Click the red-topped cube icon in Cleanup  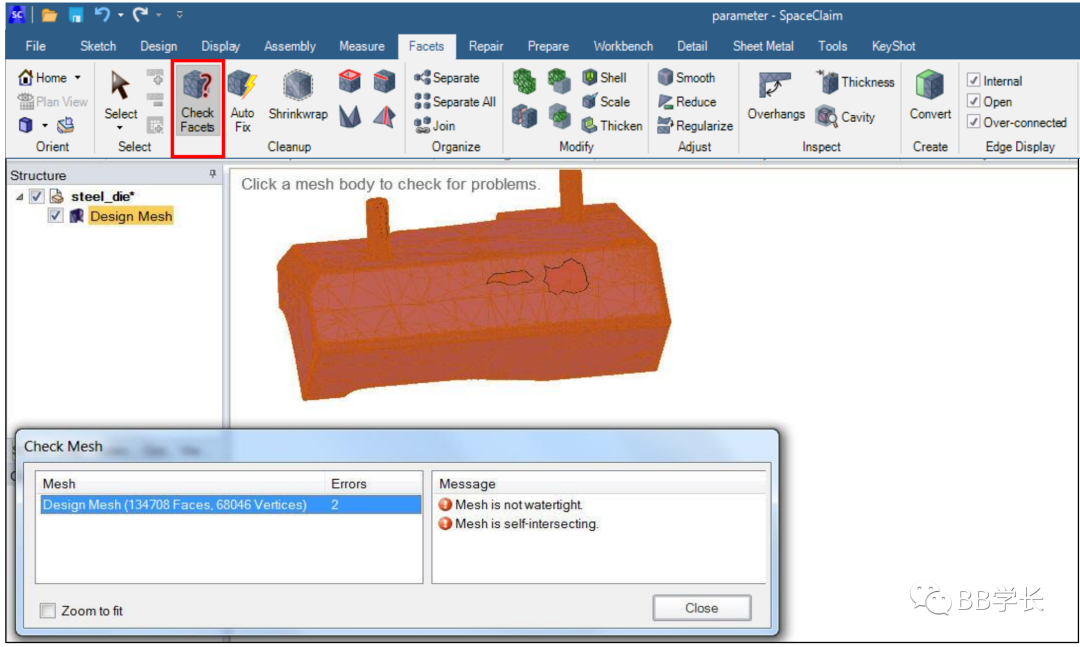click(350, 82)
